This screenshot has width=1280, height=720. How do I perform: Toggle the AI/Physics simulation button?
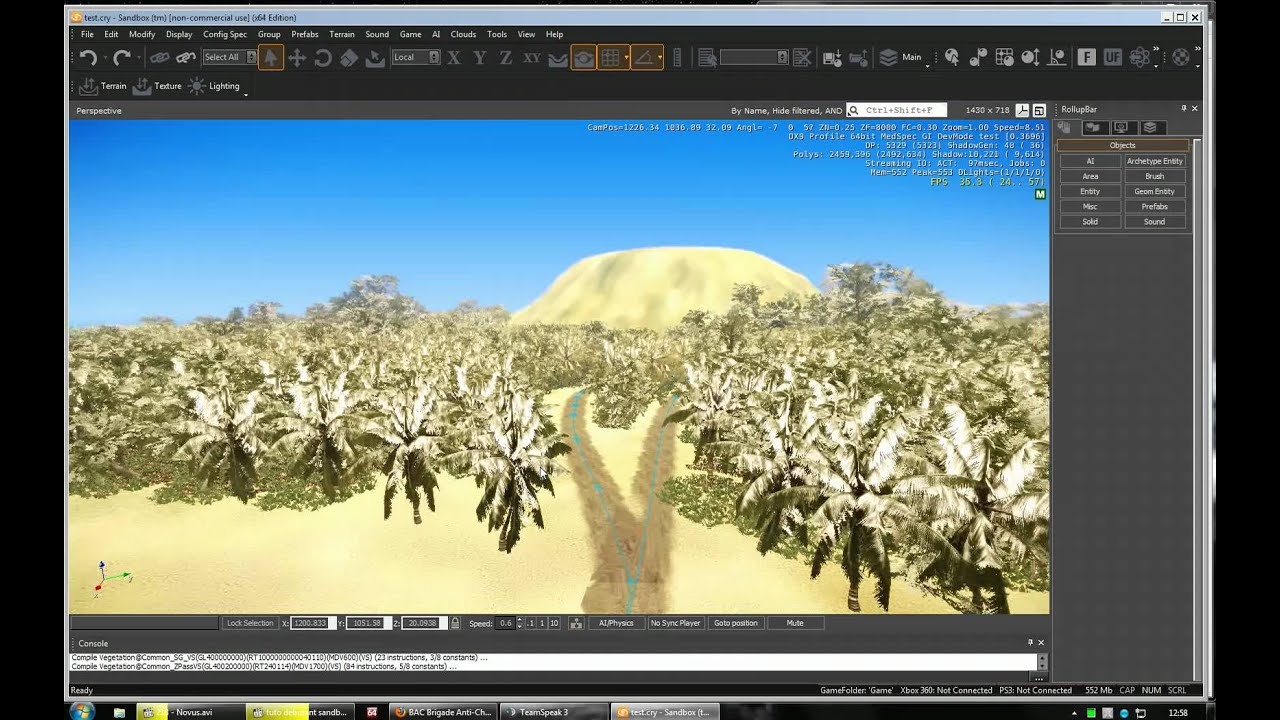coord(616,623)
